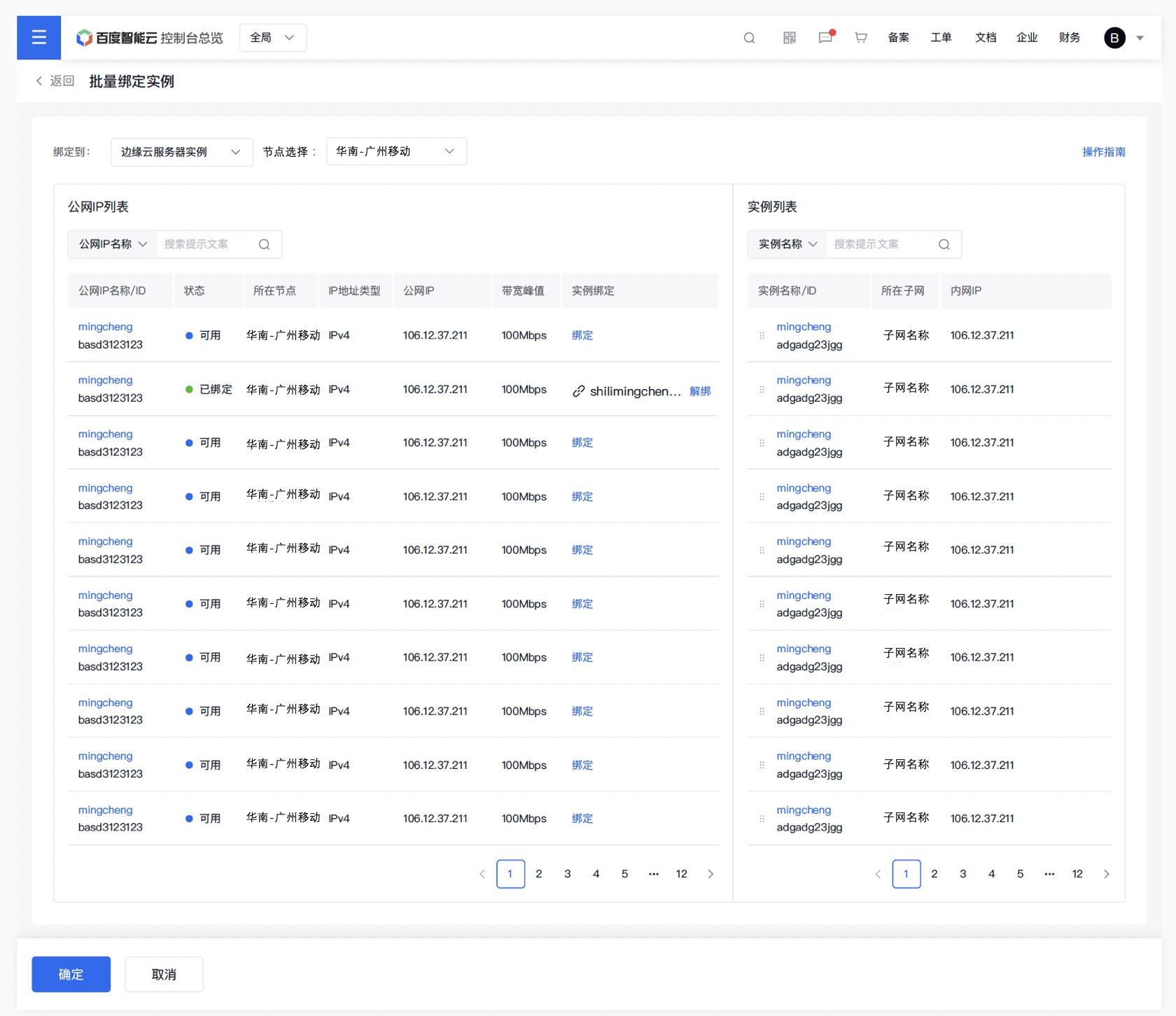Select page 2 in IP list pagination

[x=539, y=874]
